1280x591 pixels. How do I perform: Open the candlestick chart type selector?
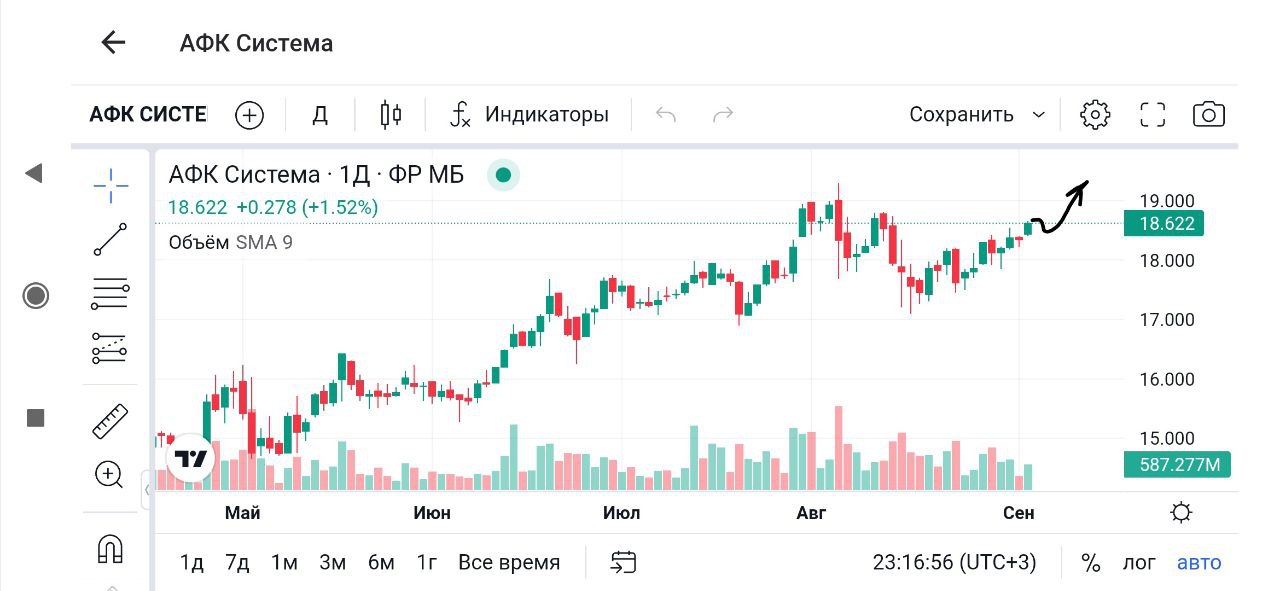(x=390, y=115)
